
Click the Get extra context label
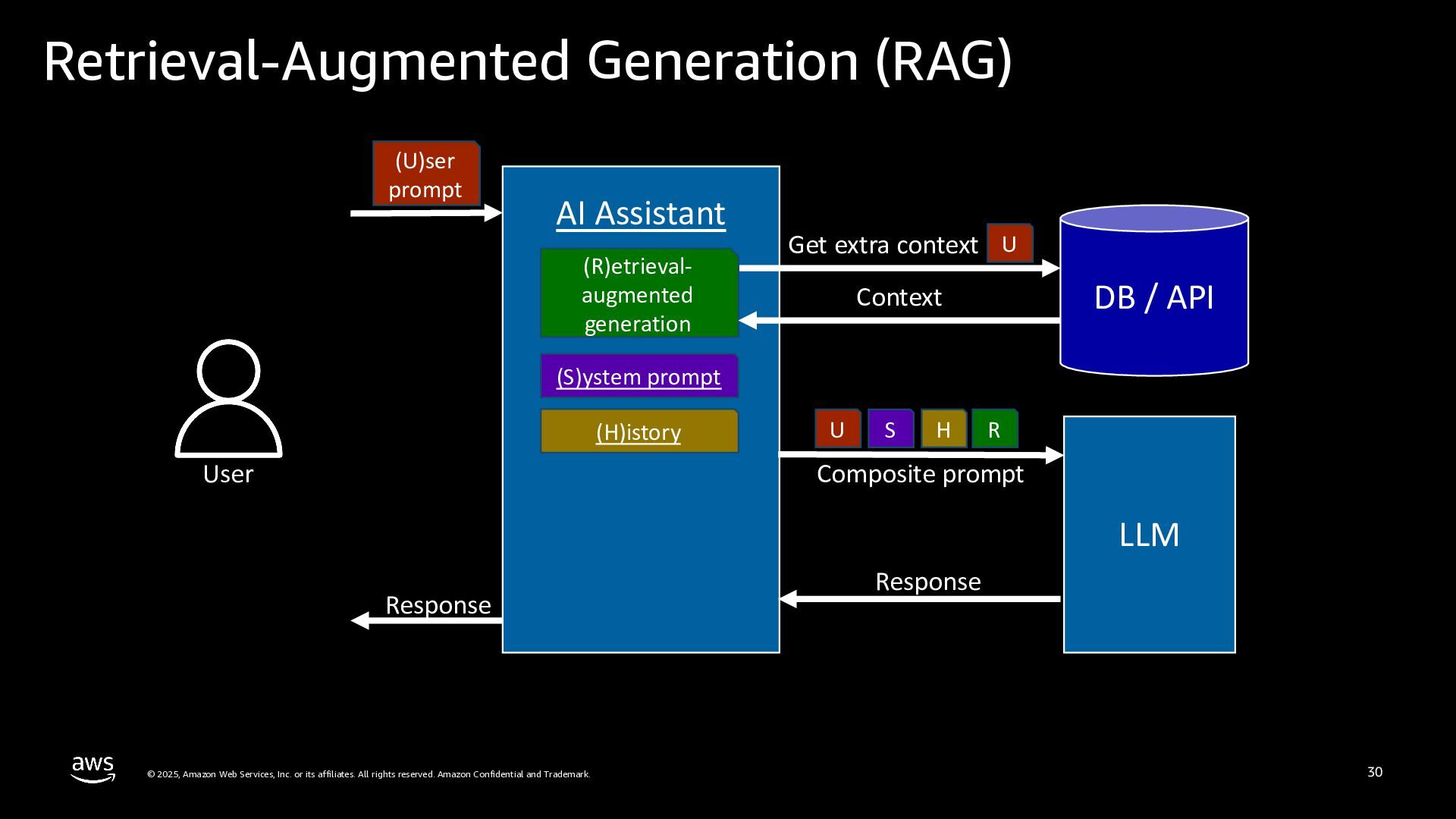pos(883,245)
